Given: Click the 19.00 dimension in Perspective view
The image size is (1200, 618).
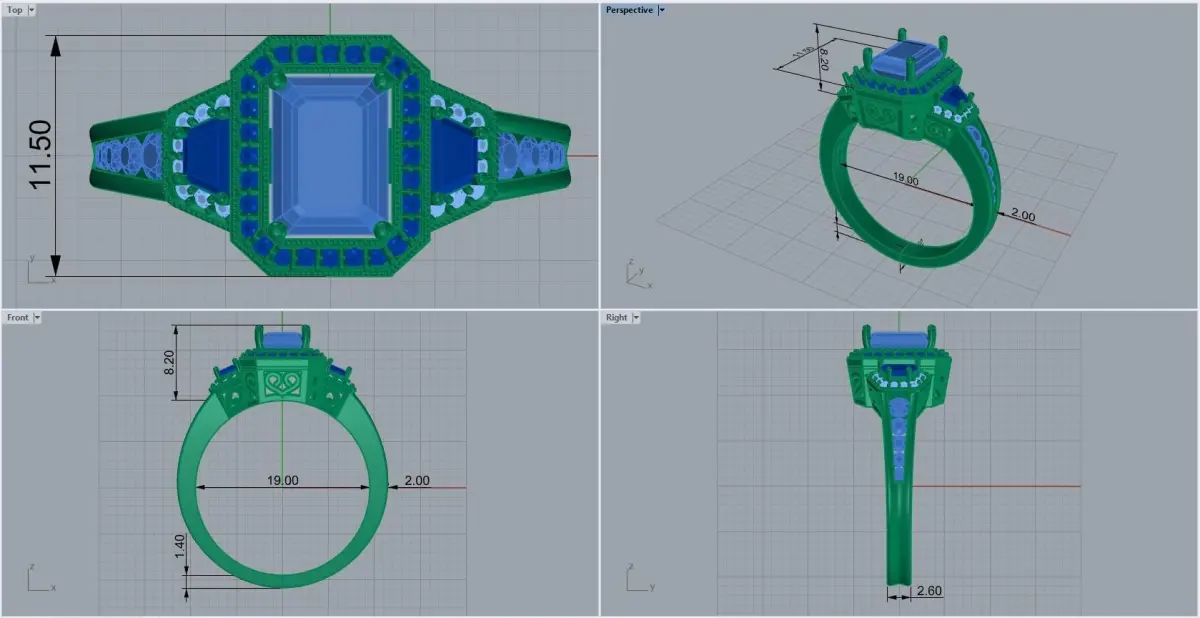Looking at the screenshot, I should pyautogui.click(x=904, y=180).
